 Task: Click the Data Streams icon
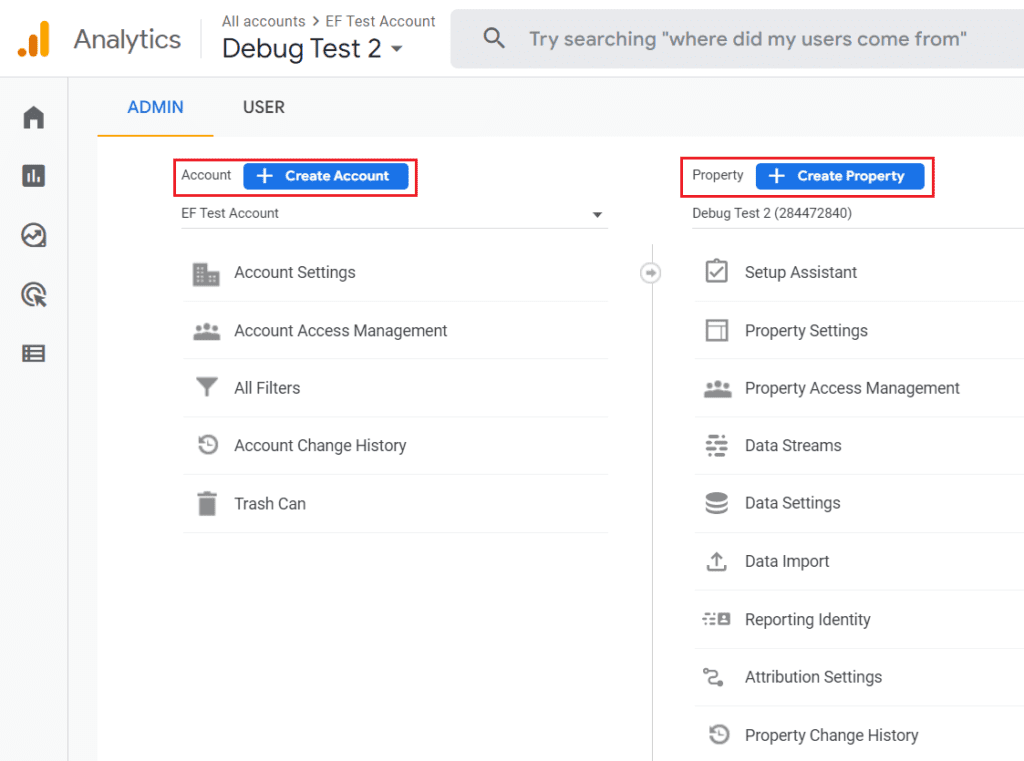click(x=716, y=445)
